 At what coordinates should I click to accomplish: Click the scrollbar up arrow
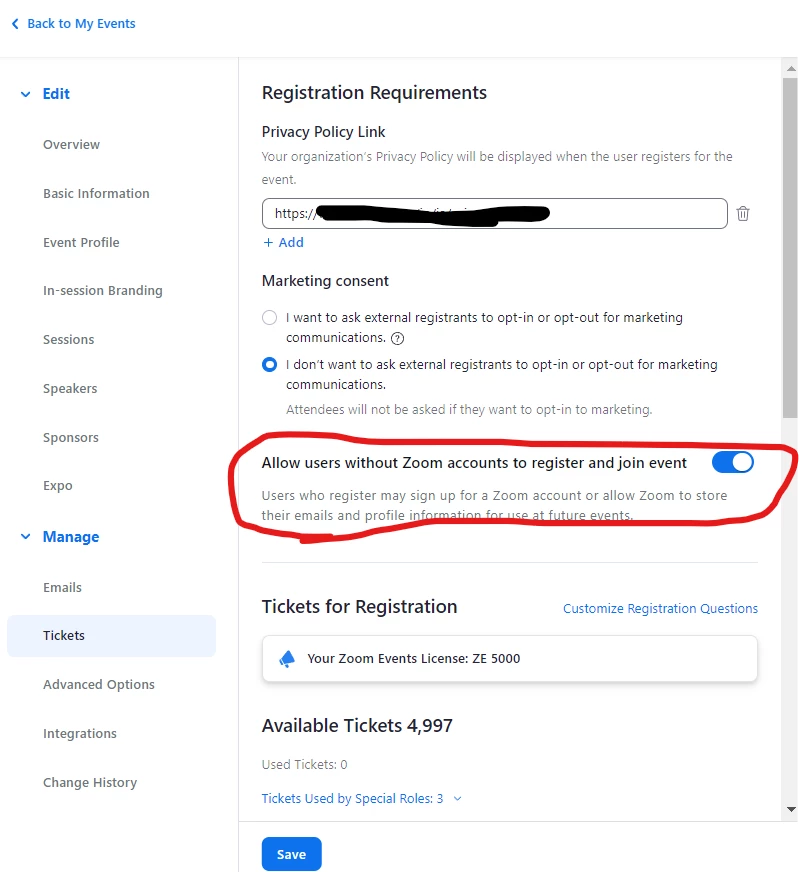click(791, 68)
